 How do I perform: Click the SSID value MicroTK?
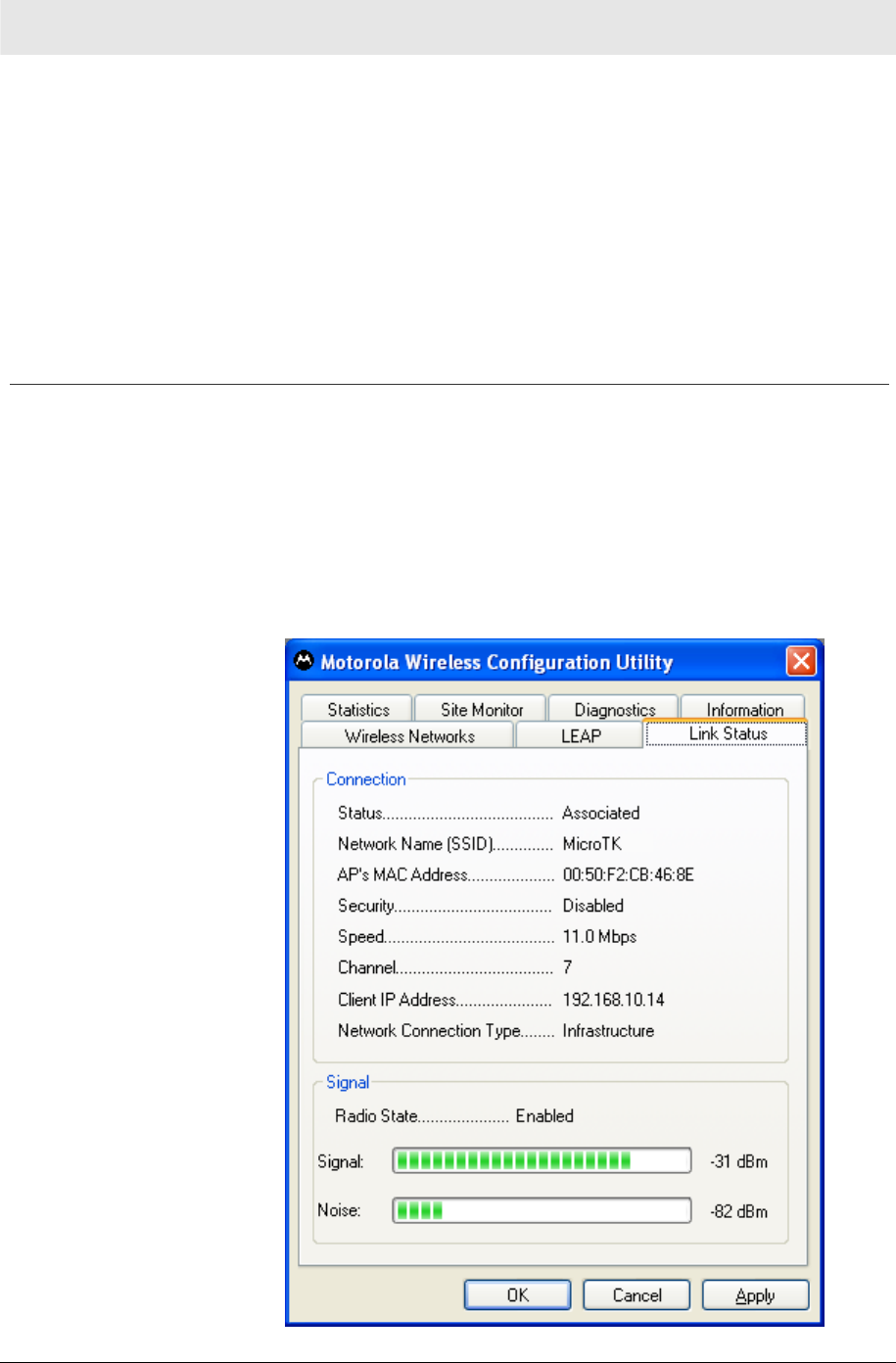(591, 843)
